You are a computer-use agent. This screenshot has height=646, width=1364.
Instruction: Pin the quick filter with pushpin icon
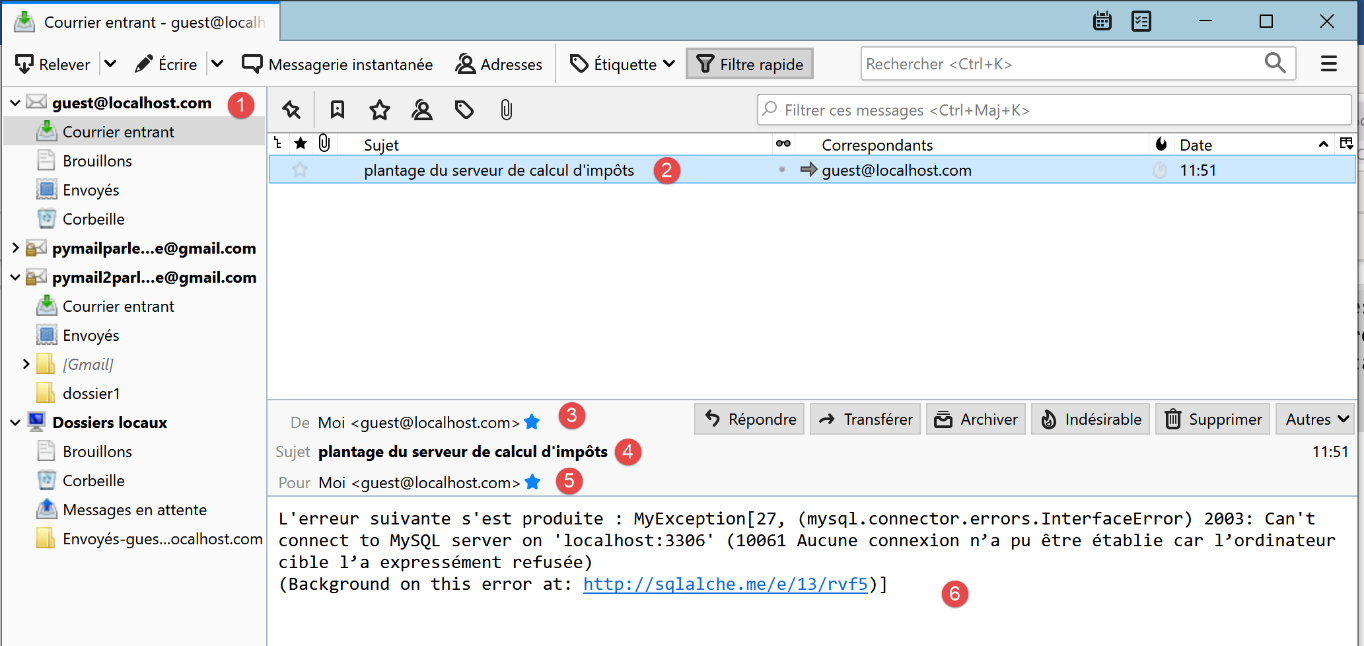[x=291, y=110]
